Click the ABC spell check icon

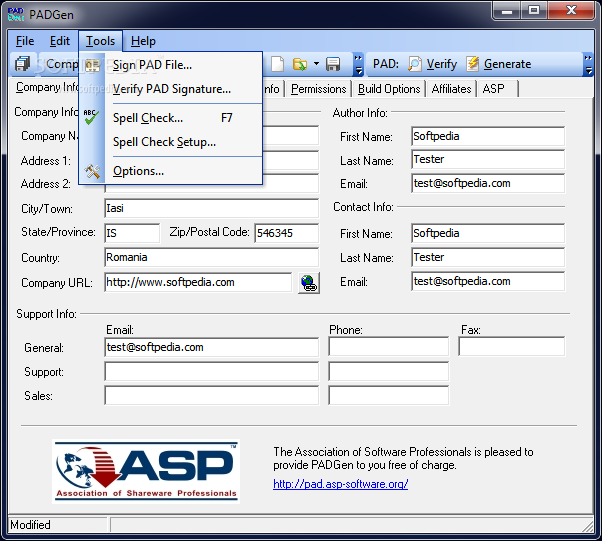pyautogui.click(x=91, y=117)
